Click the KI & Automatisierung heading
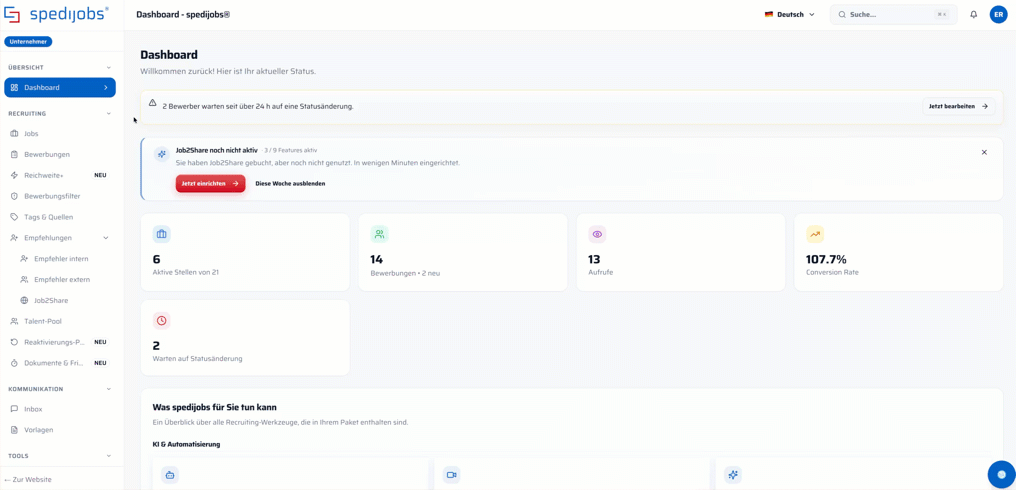Viewport: 1016px width, 490px height. click(186, 445)
